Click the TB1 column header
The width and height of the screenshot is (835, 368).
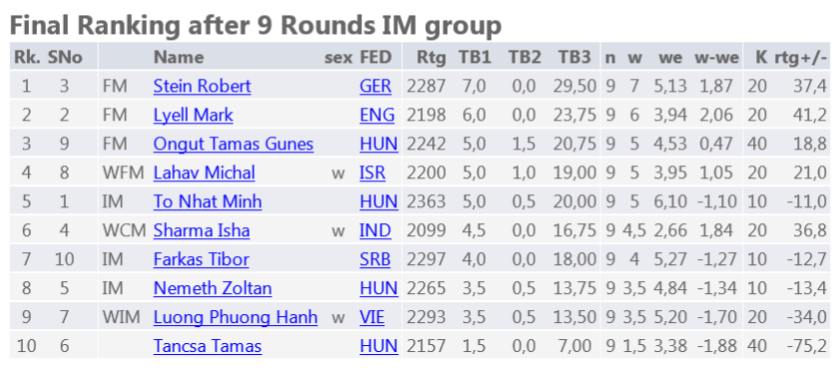475,58
